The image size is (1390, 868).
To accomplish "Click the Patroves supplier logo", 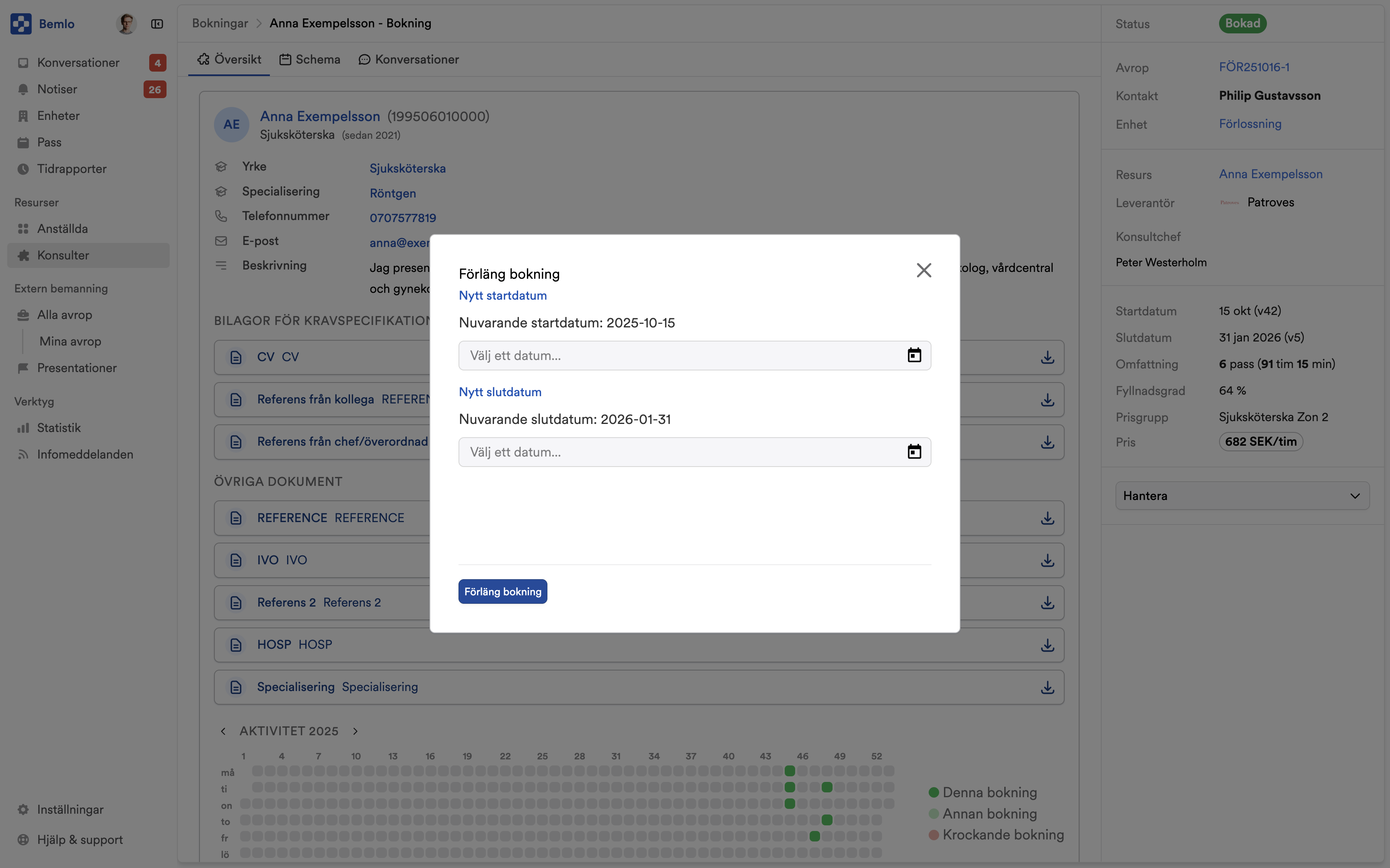I will pyautogui.click(x=1229, y=203).
